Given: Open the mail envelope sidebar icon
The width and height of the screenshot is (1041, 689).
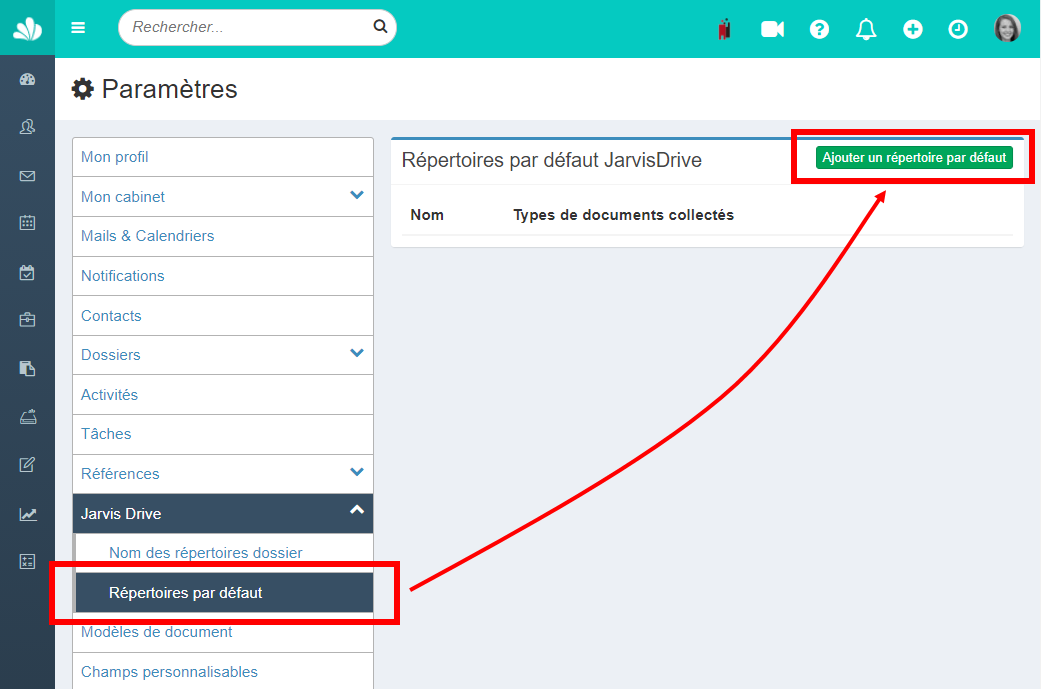Looking at the screenshot, I should 27,176.
